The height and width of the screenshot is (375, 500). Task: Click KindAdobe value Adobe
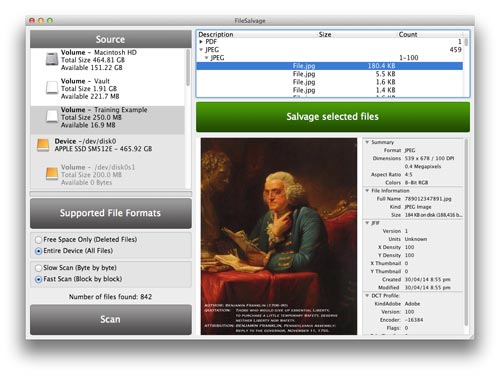(x=412, y=304)
